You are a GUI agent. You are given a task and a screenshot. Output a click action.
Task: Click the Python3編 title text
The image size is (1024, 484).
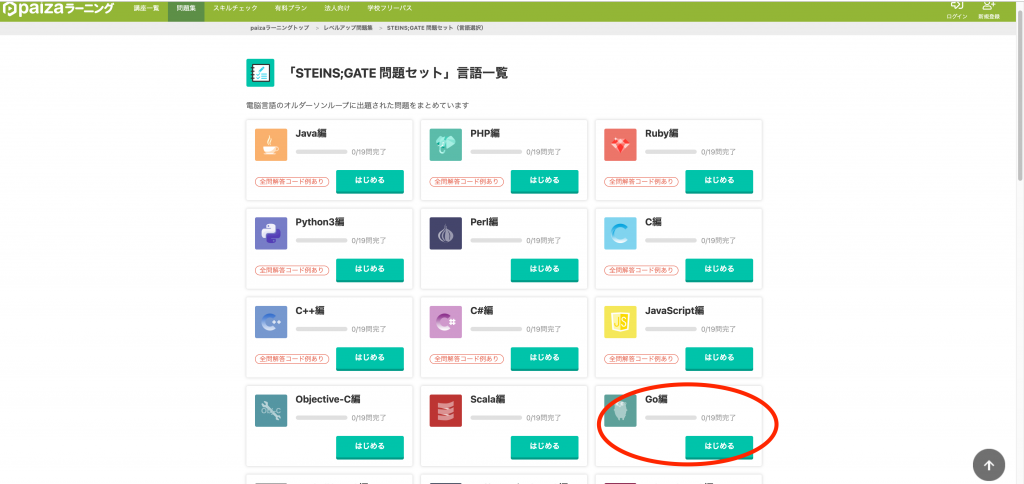pos(319,222)
